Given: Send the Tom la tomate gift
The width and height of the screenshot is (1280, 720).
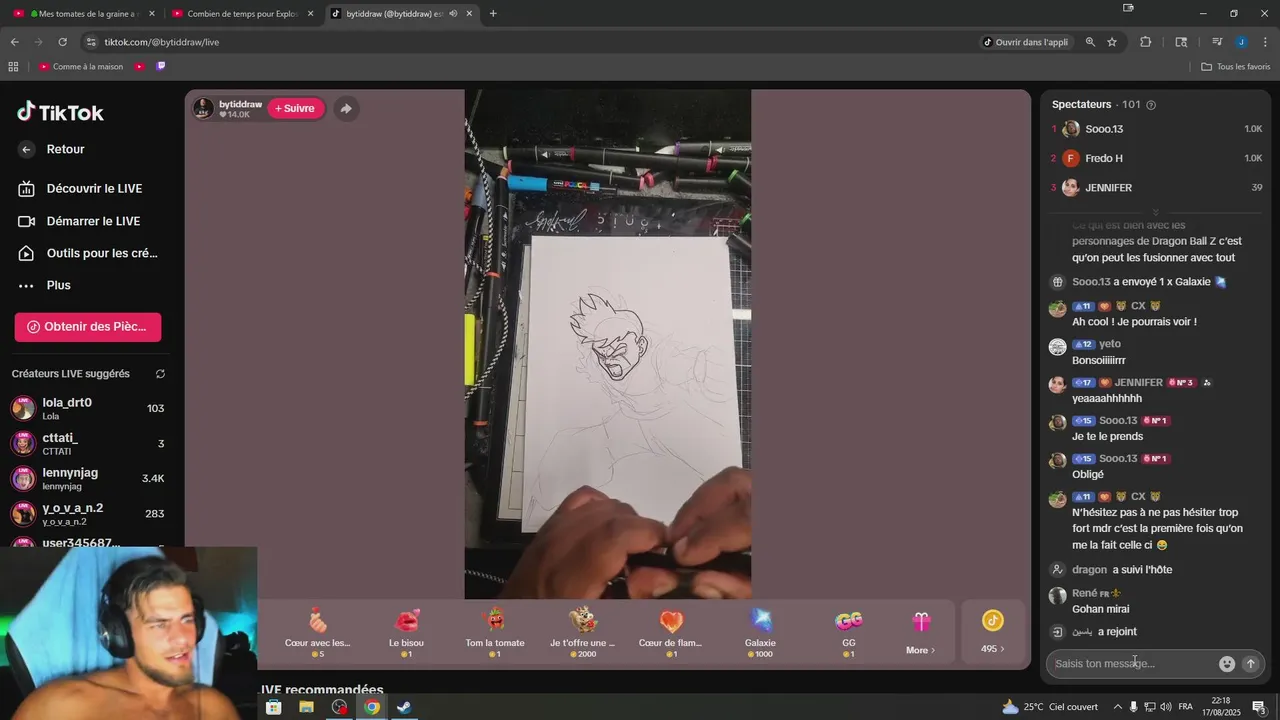Looking at the screenshot, I should coord(495,632).
